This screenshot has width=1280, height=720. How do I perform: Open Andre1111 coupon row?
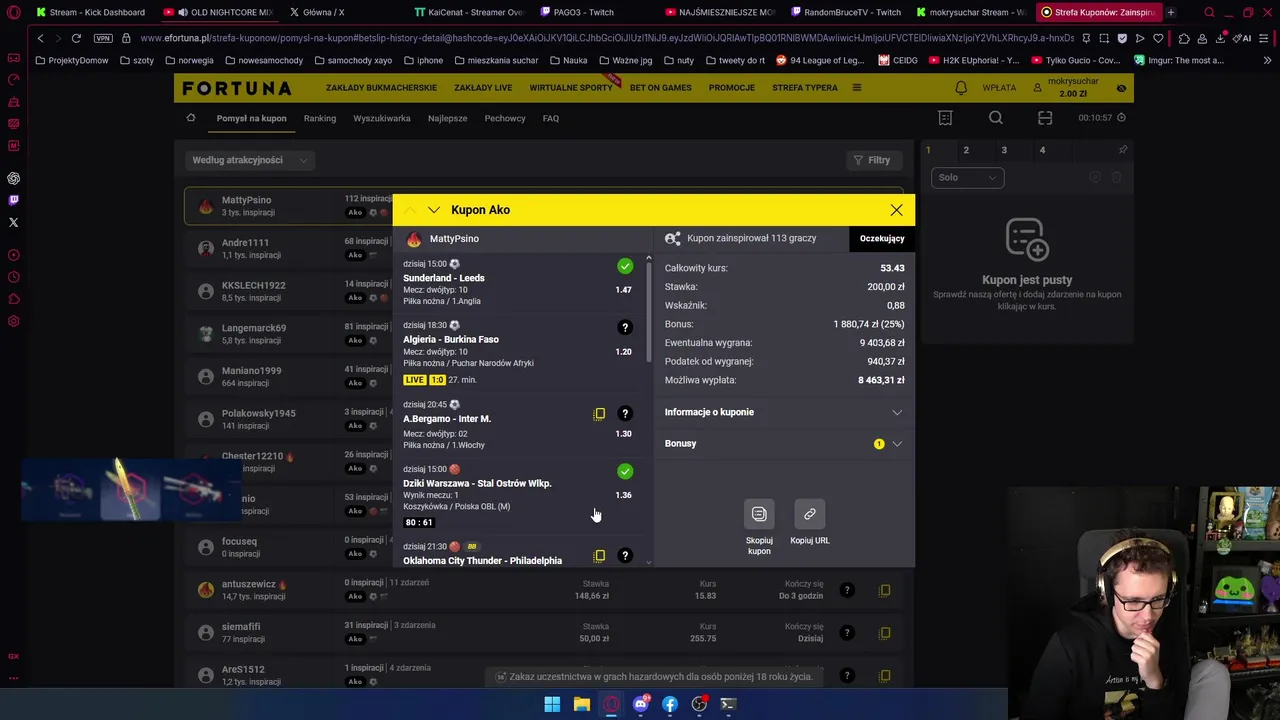tap(290, 248)
